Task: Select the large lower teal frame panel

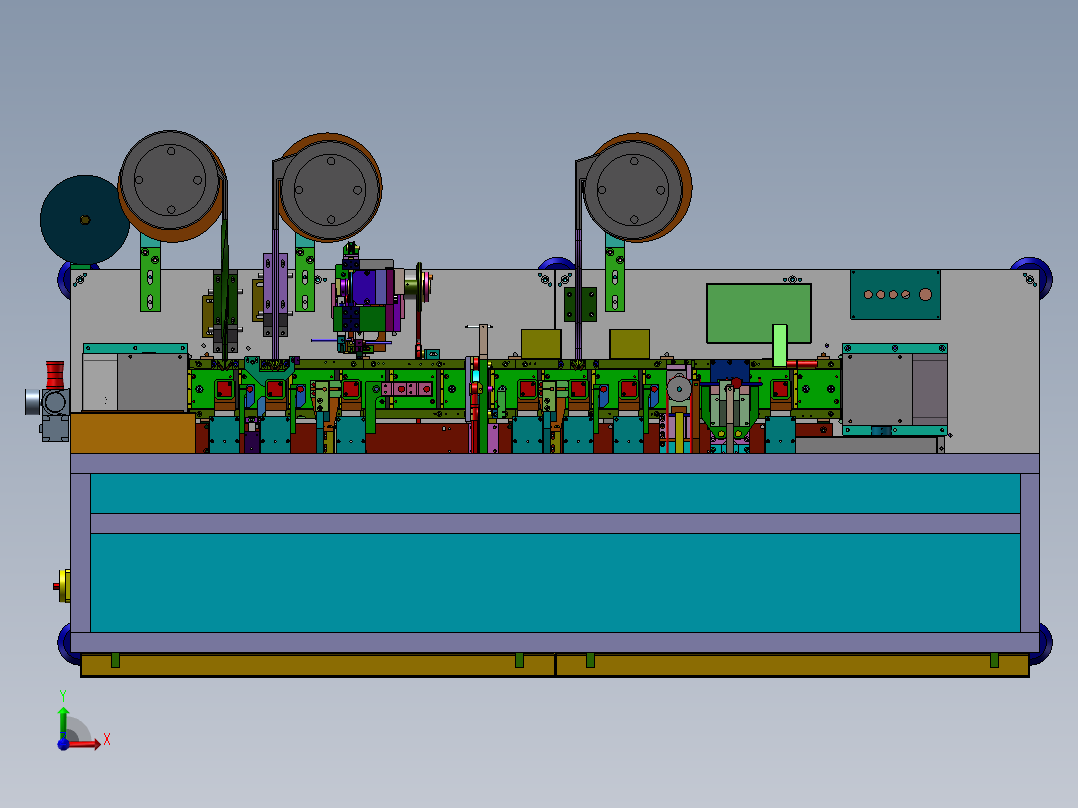Action: coord(555,582)
